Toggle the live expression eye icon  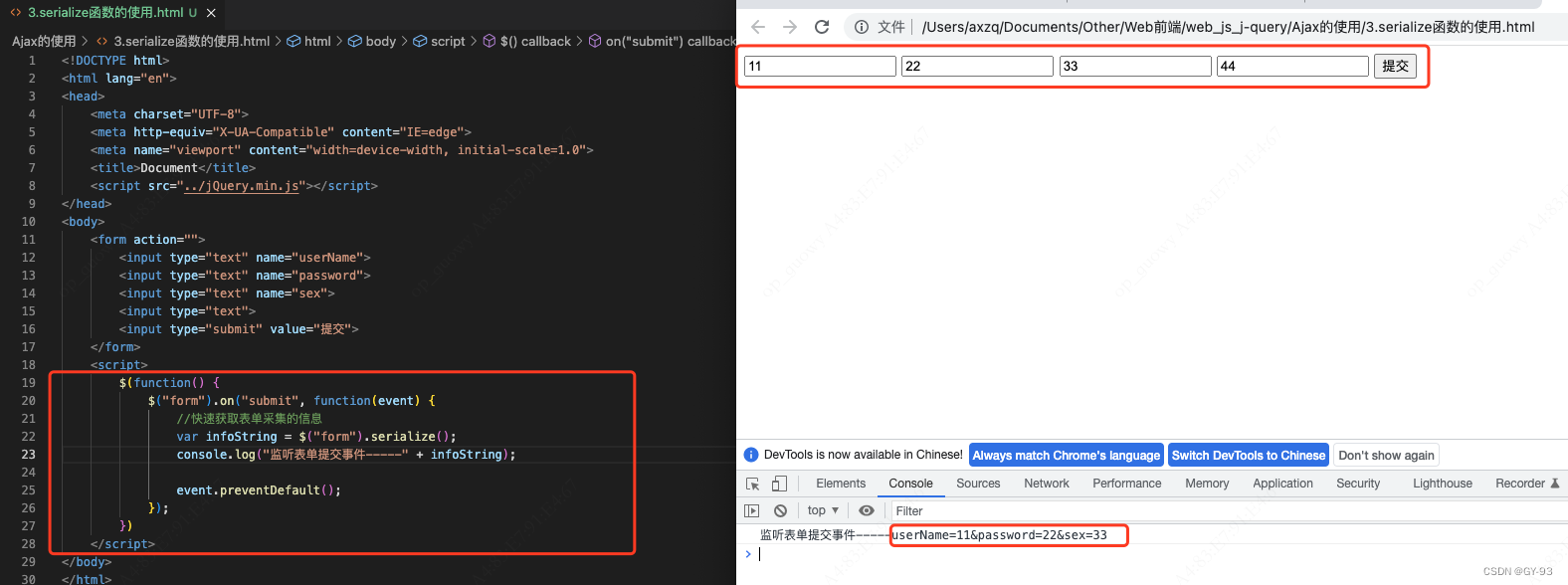coord(867,510)
